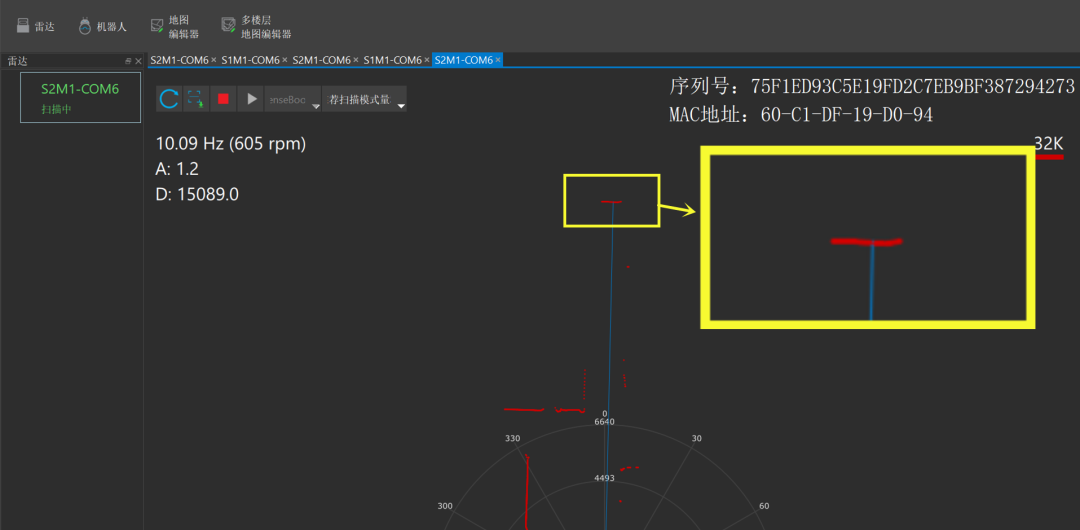The height and width of the screenshot is (530, 1080).
Task: Switch to the first S2M1-COM6 tab
Action: pyautogui.click(x=179, y=60)
